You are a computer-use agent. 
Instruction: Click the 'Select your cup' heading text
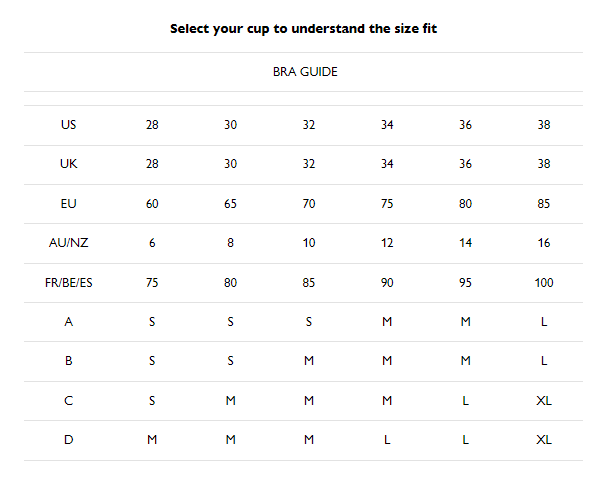[x=304, y=29]
